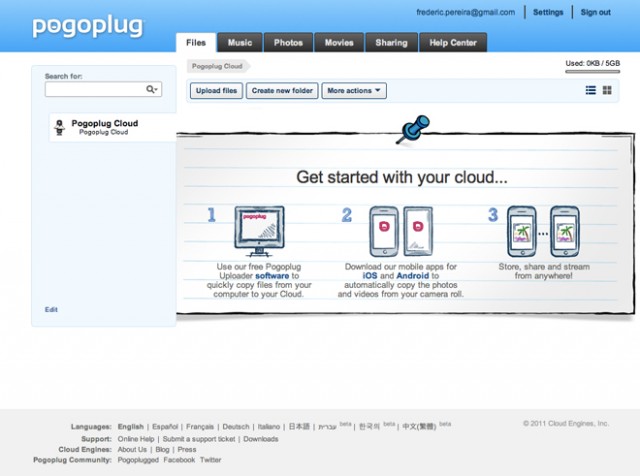The image size is (640, 476).
Task: Switch to the Music tab
Action: click(240, 42)
